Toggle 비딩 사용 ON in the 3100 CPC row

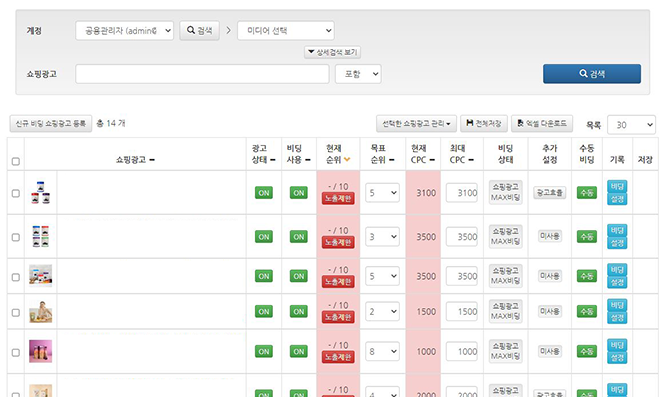coord(299,193)
